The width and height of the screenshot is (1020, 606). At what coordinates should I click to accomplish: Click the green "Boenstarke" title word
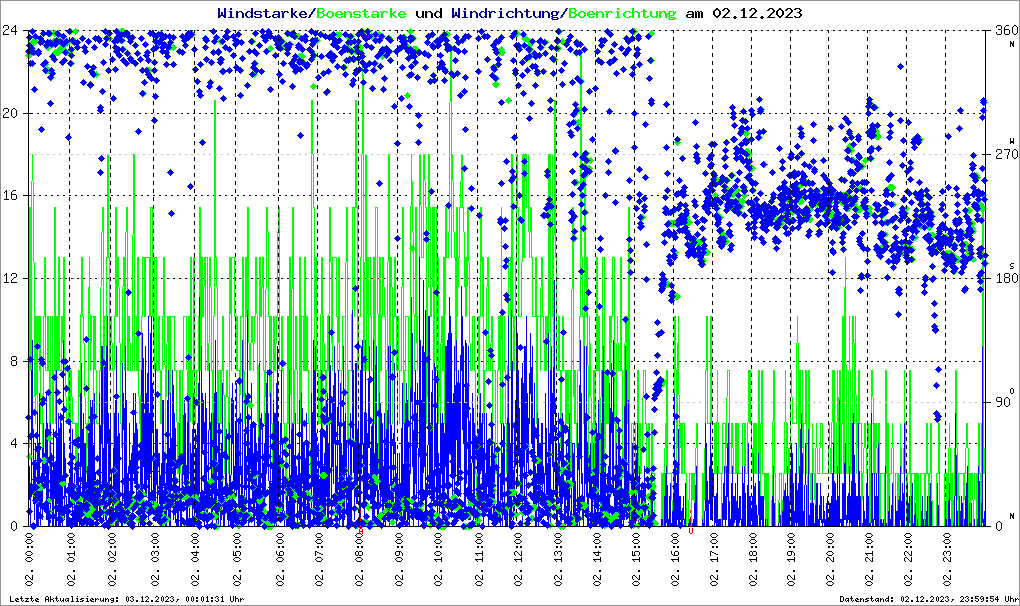point(361,13)
